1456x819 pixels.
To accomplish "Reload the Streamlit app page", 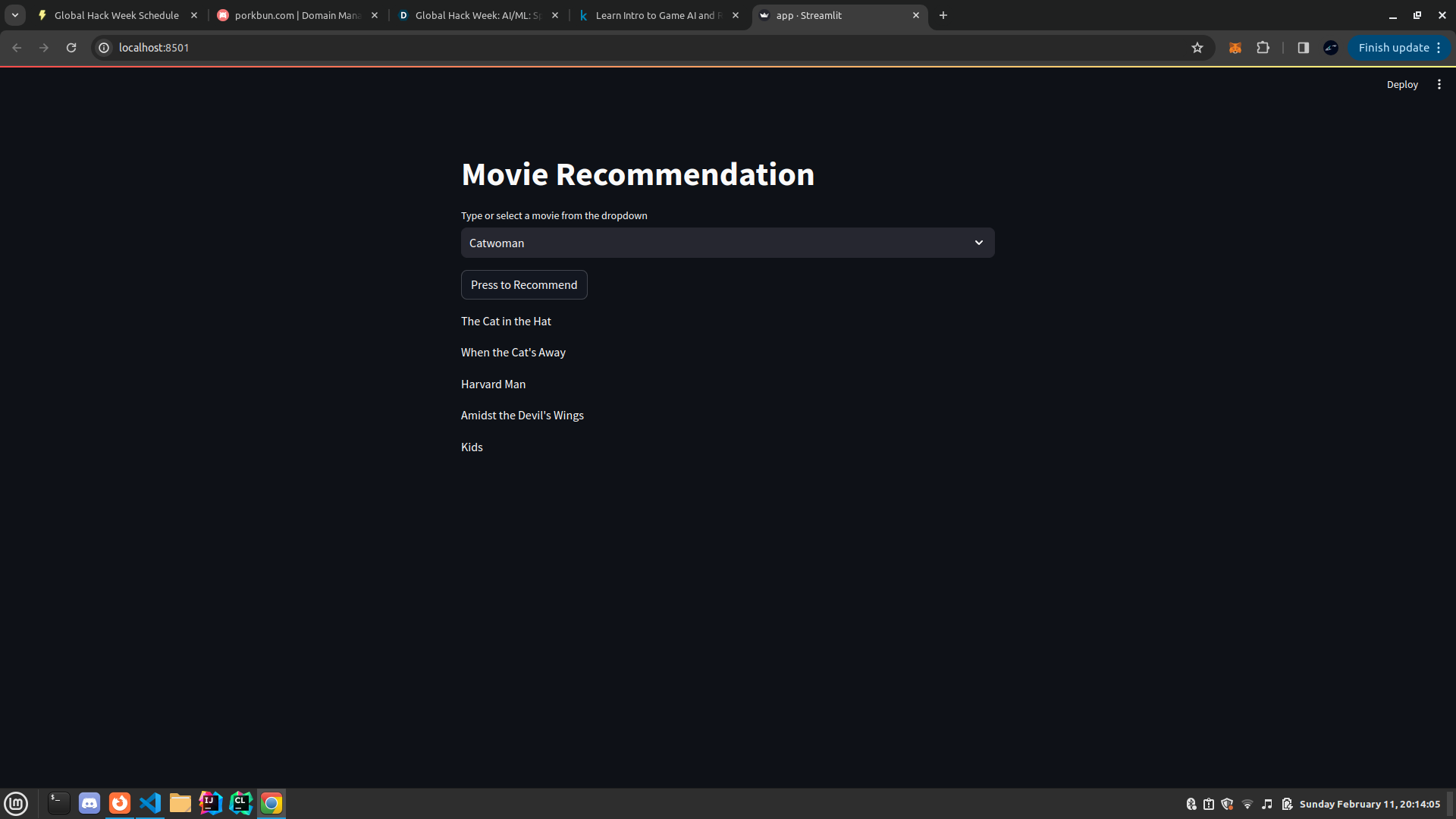I will point(71,47).
